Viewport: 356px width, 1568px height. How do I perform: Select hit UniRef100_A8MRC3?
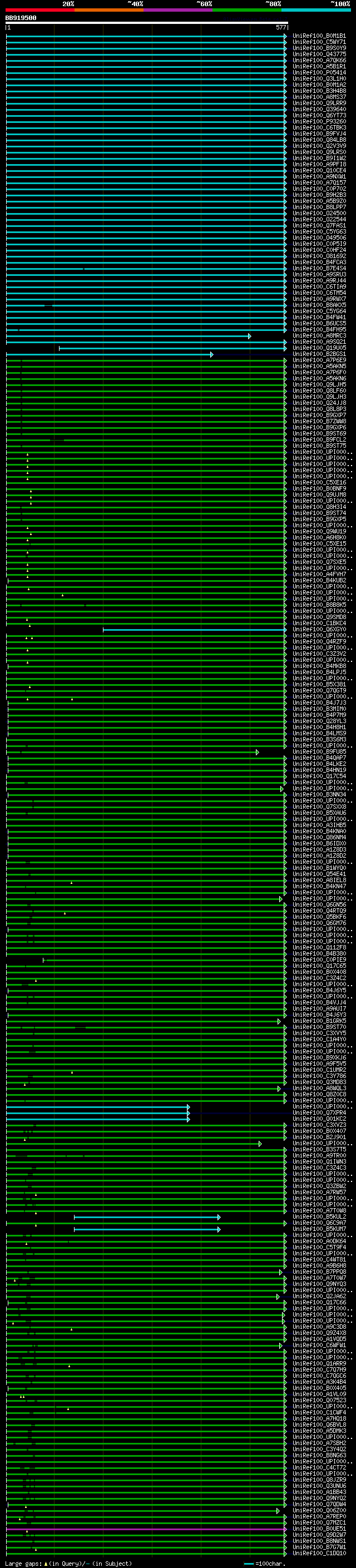coord(319,336)
